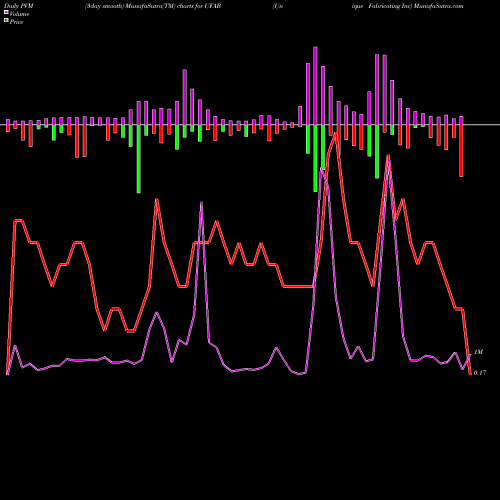Click the 'Daily PVM' title text
The width and height of the screenshot is (500, 500).
pyautogui.click(x=19, y=6)
